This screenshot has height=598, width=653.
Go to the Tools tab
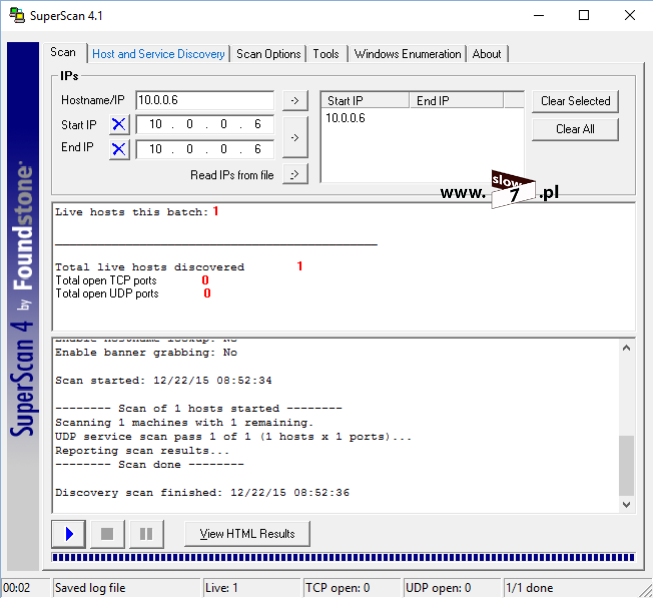pos(326,54)
